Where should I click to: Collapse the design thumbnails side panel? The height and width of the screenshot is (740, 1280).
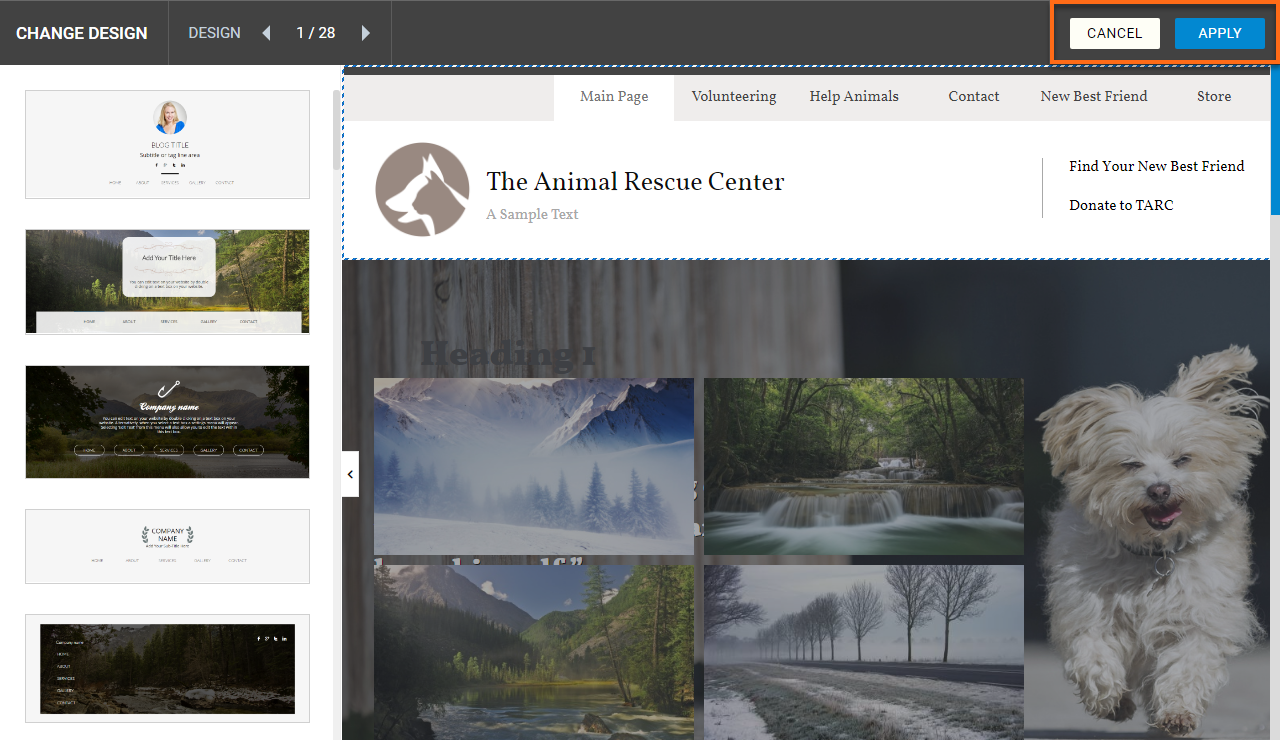coord(350,475)
